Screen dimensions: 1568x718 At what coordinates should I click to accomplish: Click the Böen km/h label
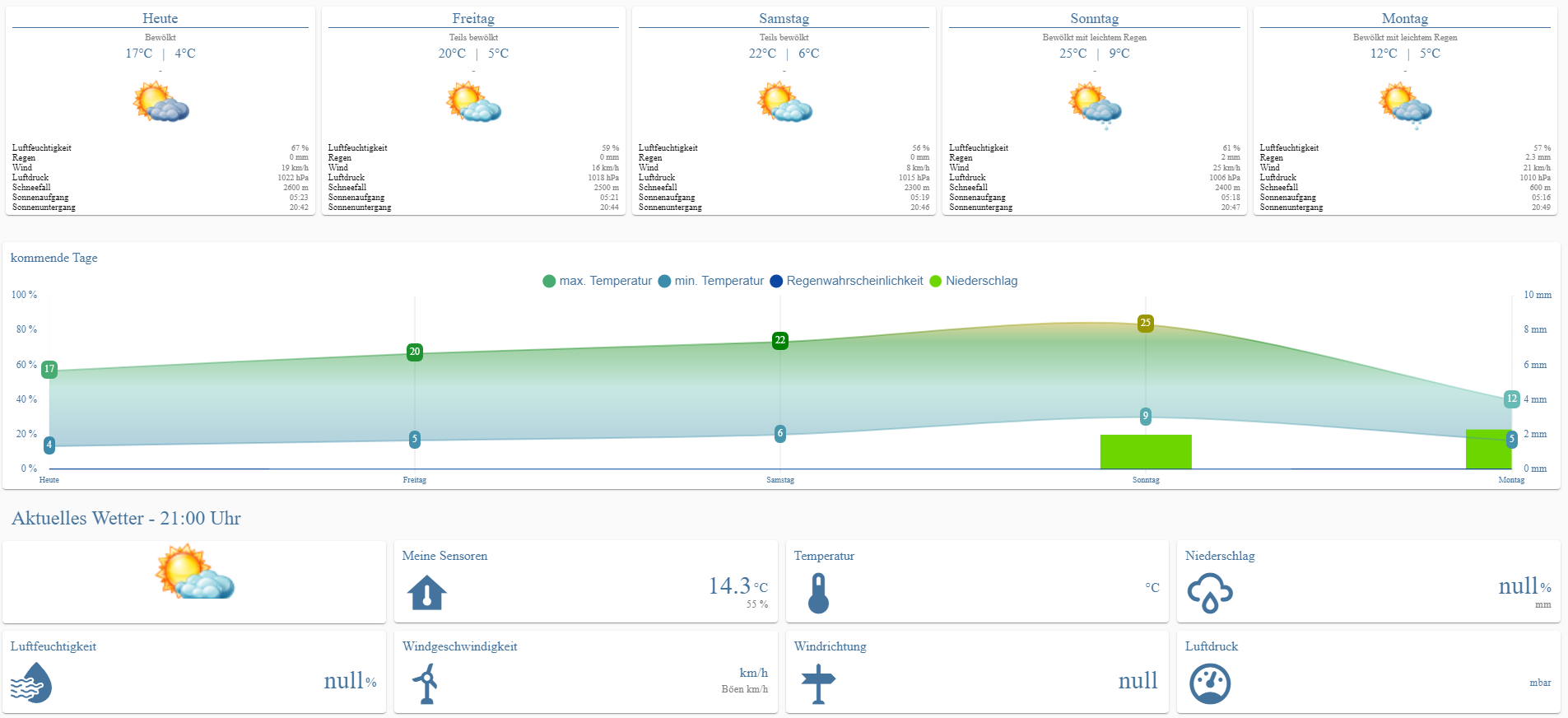(x=745, y=689)
